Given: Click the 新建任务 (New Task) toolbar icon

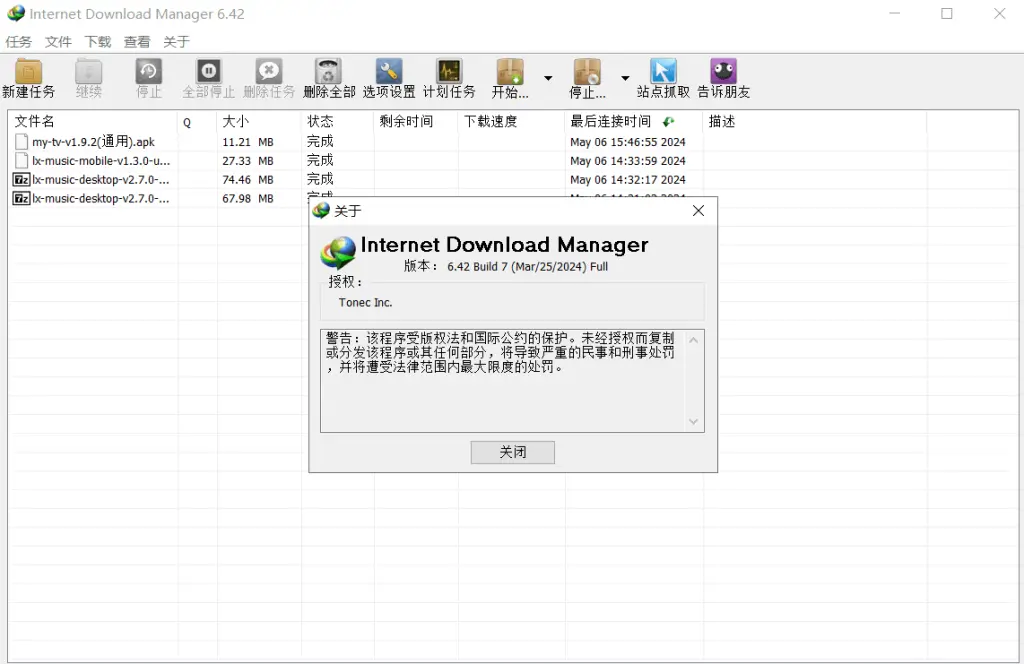Looking at the screenshot, I should click(x=28, y=72).
